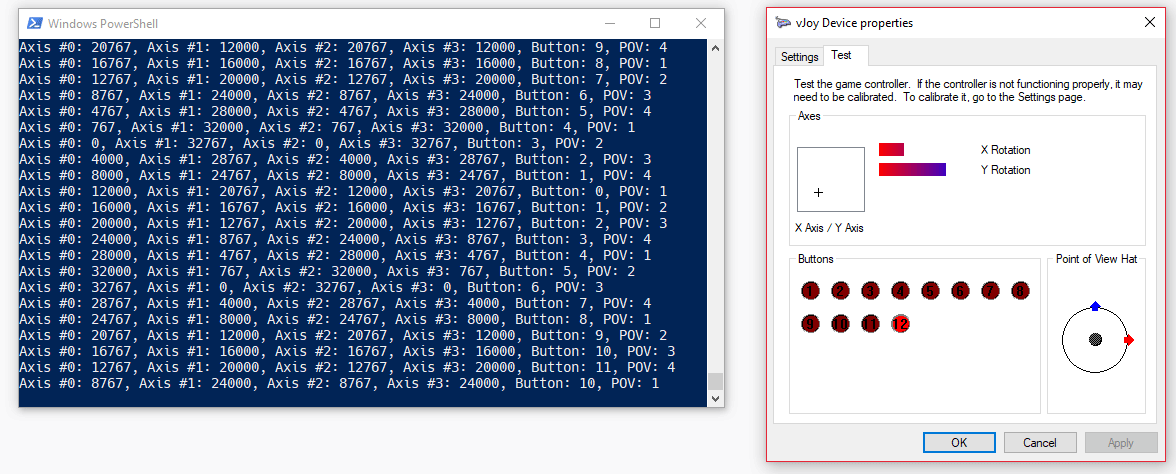
Task: Click the red POV hat right arrow
Action: (x=1130, y=340)
